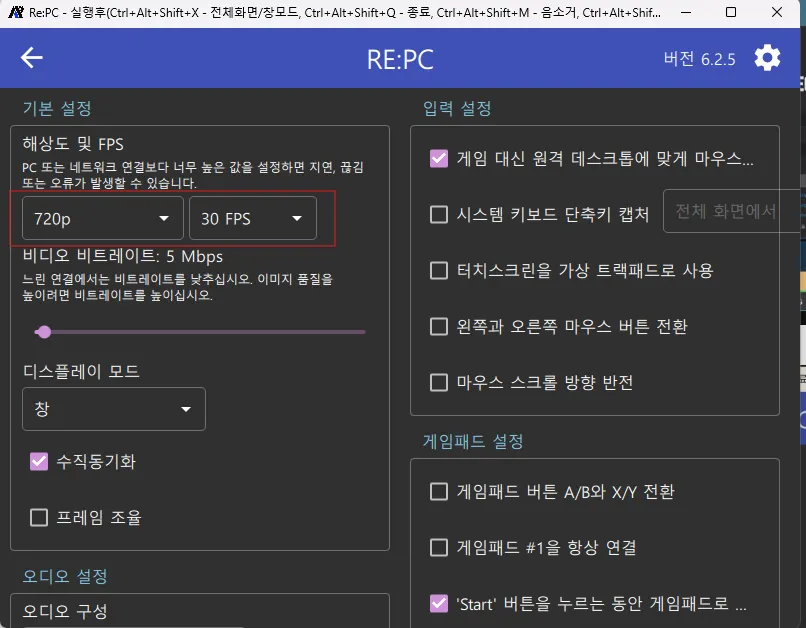806x628 pixels.
Task: Click the 게임패드 설정 section heading
Action: click(x=473, y=441)
